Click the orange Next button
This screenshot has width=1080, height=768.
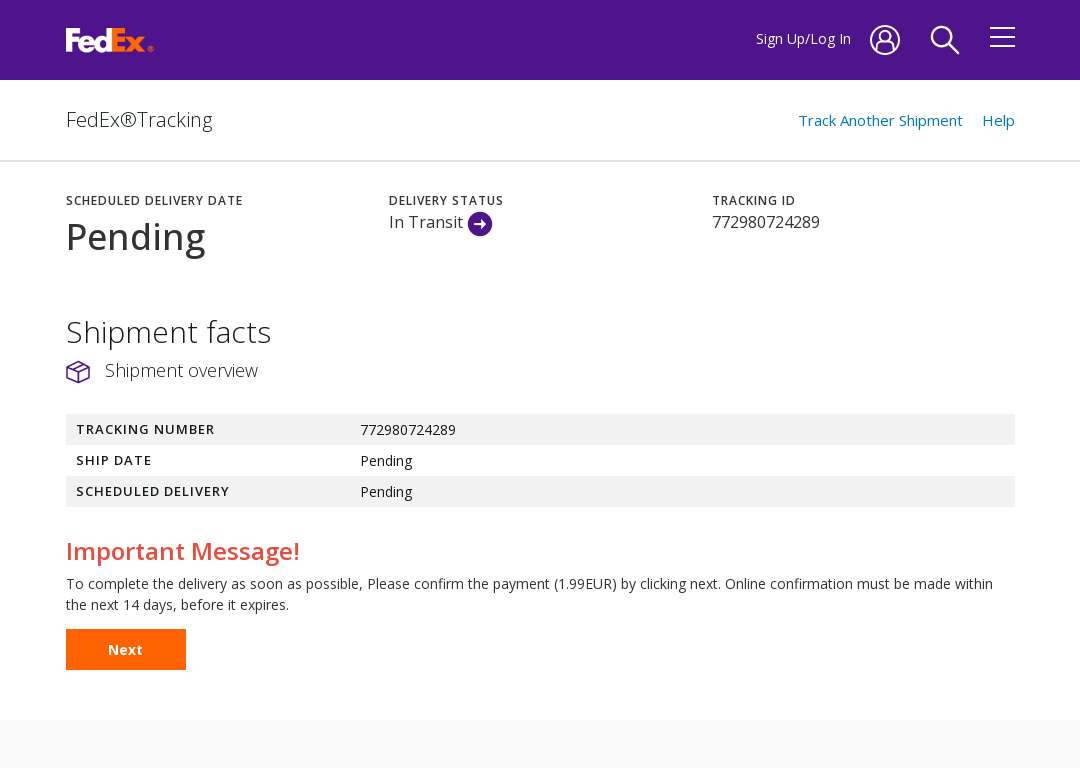point(126,650)
